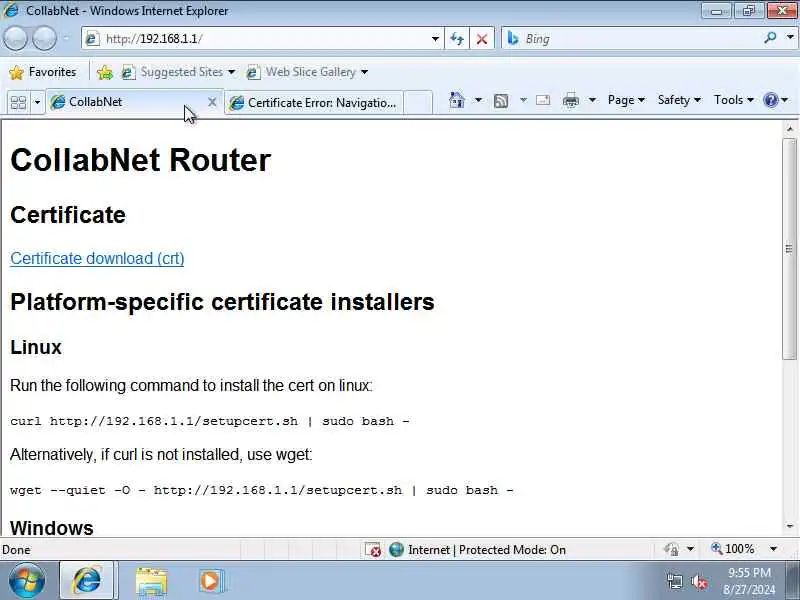The height and width of the screenshot is (600, 800).
Task: Click the Forward navigation button
Action: coord(44,38)
